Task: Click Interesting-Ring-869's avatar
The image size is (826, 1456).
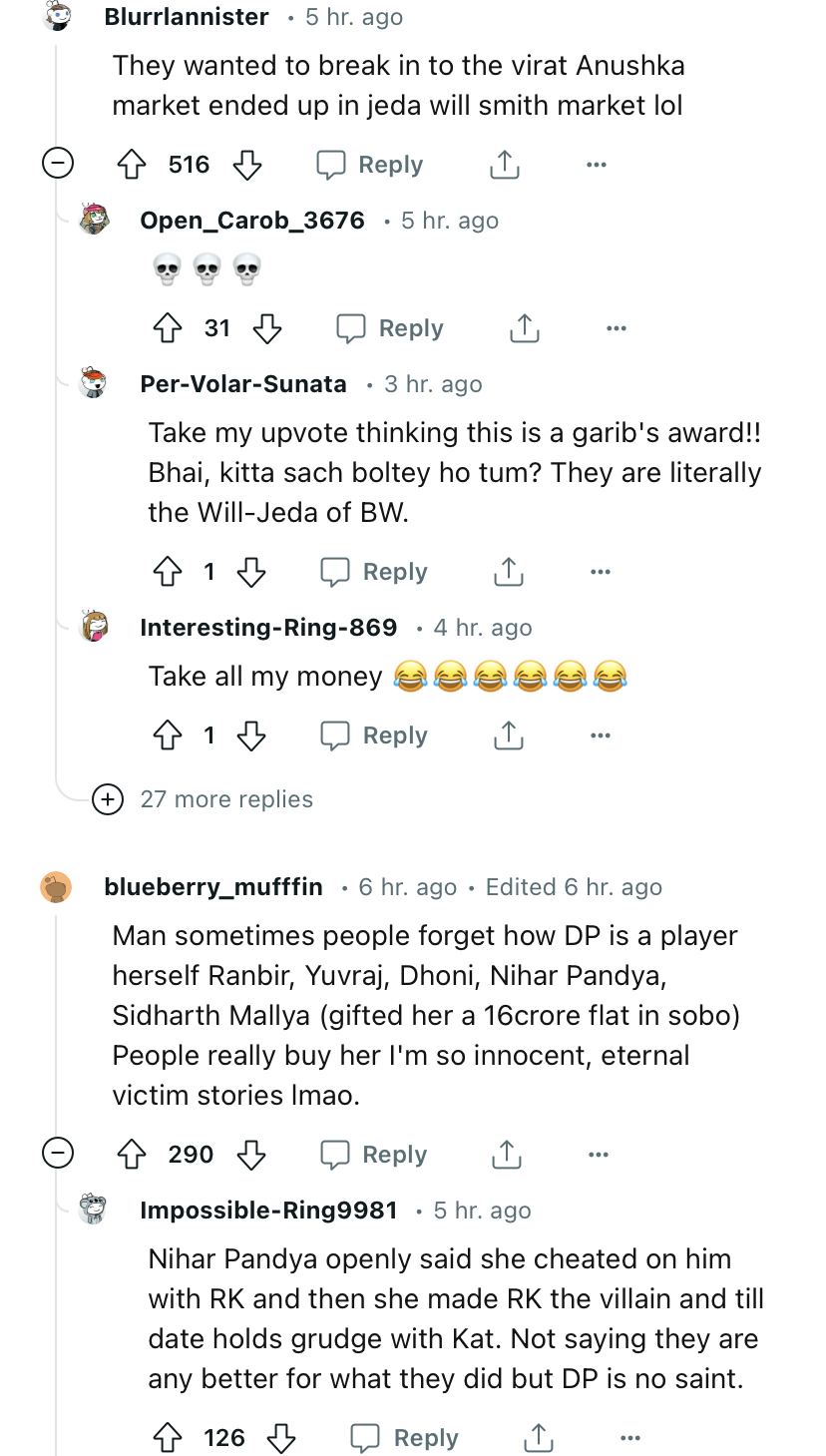Action: coord(95,627)
